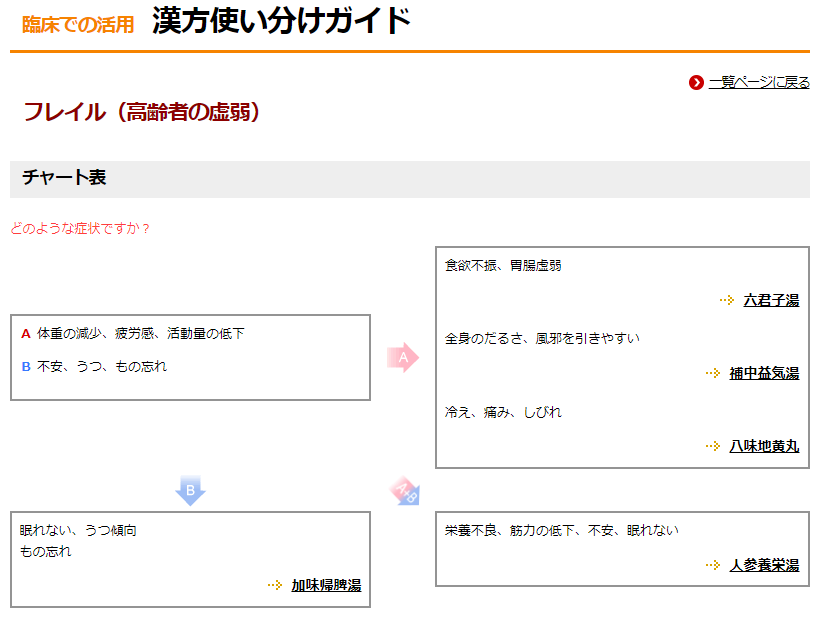Click the red arrow icon beside 一覧ページに戻る

696,82
